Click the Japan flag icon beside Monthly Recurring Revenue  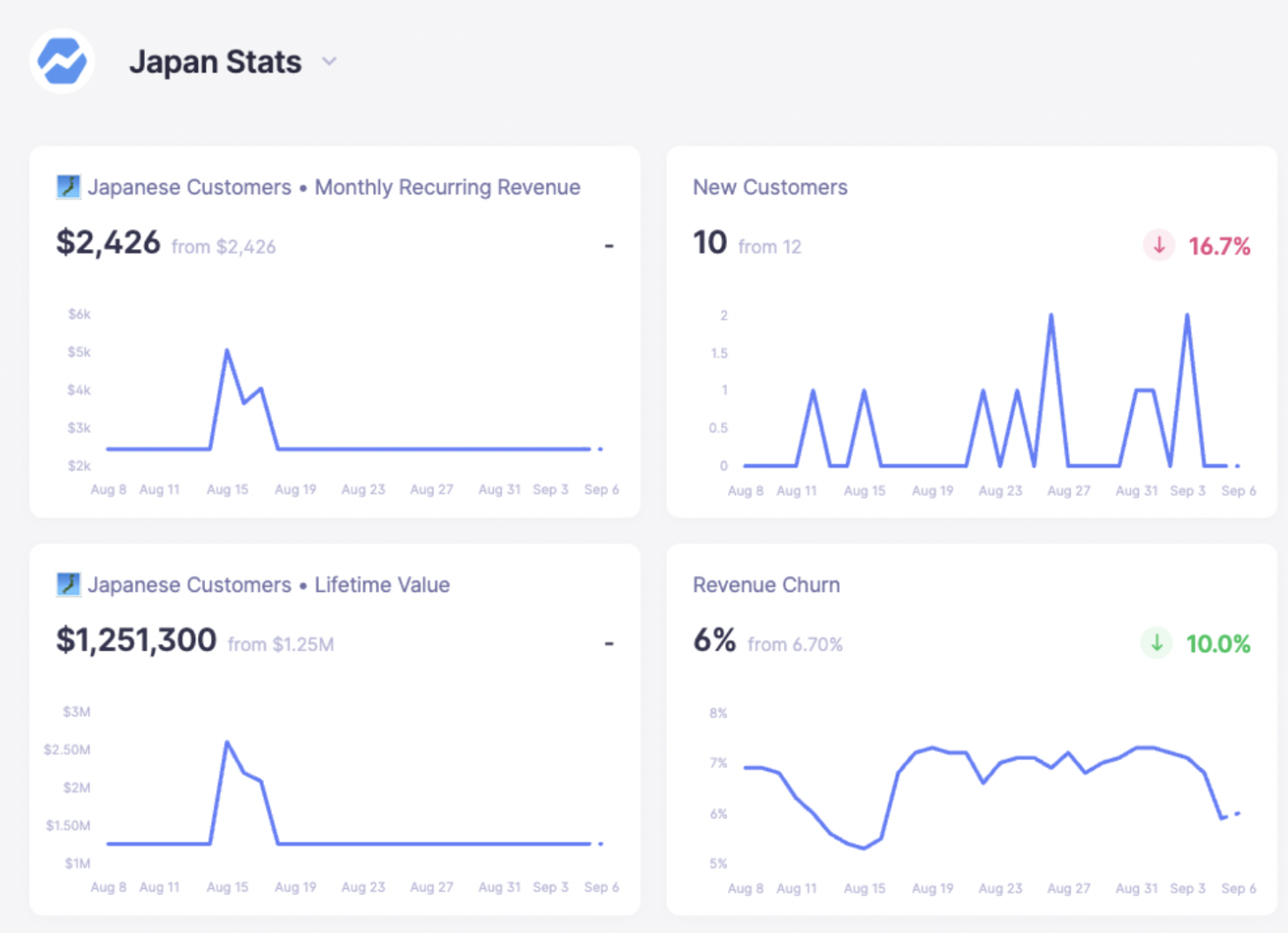tap(68, 186)
